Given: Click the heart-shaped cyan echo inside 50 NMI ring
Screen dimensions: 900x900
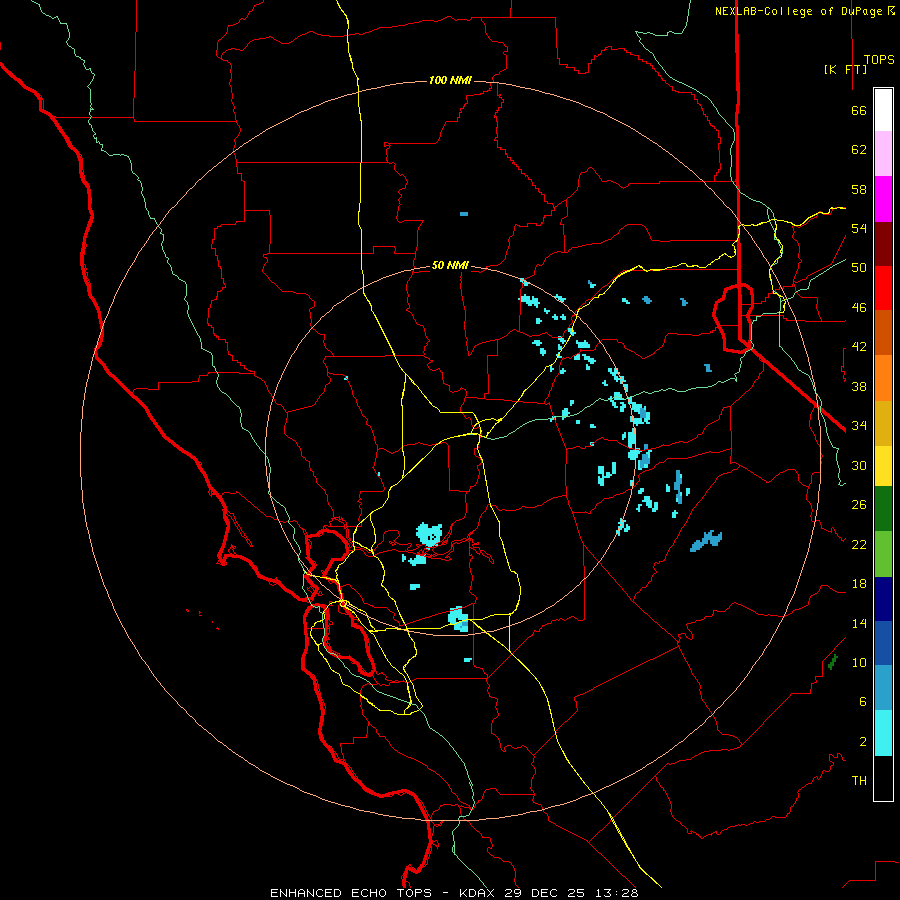Looking at the screenshot, I should [429, 534].
